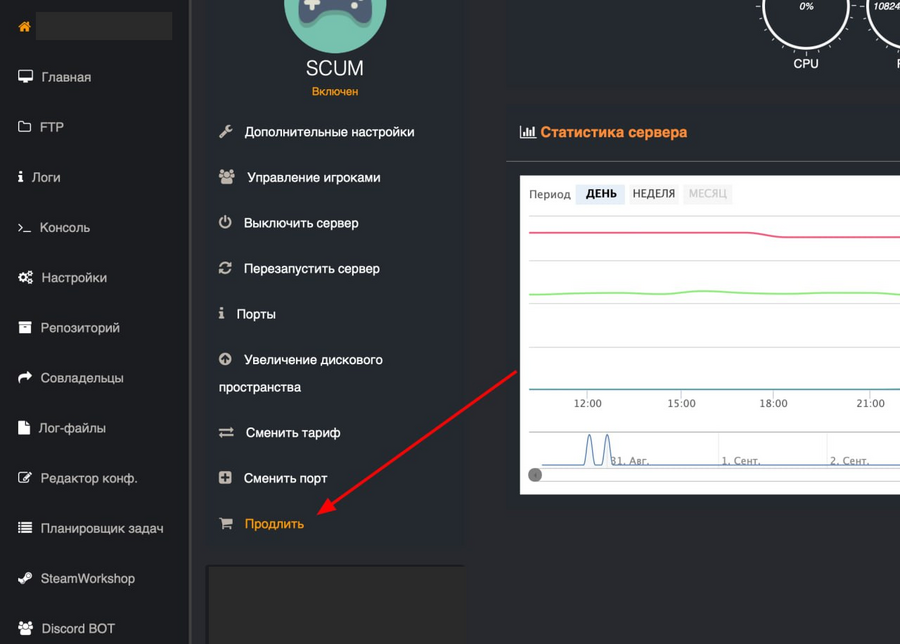Click Перезапустить сервер
Image resolution: width=900 pixels, height=644 pixels.
pyautogui.click(x=312, y=269)
